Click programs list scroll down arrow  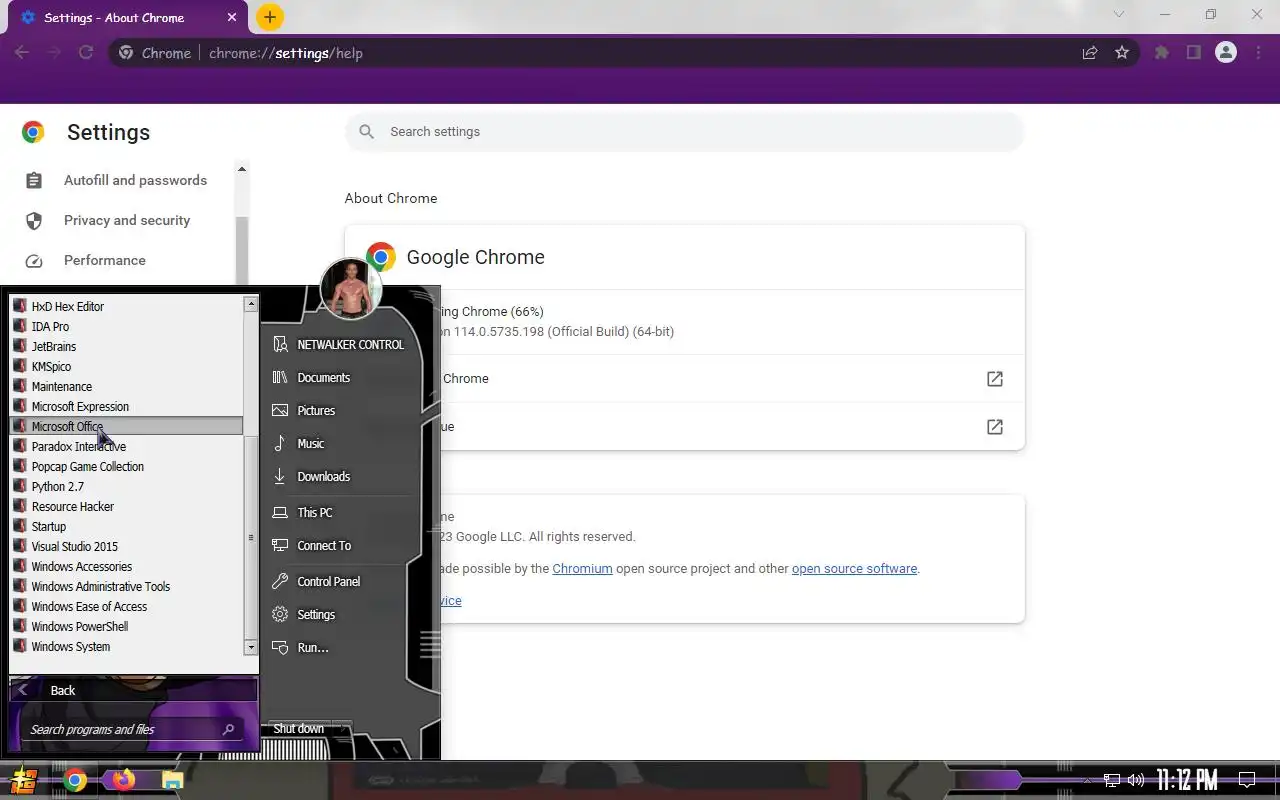click(x=250, y=648)
